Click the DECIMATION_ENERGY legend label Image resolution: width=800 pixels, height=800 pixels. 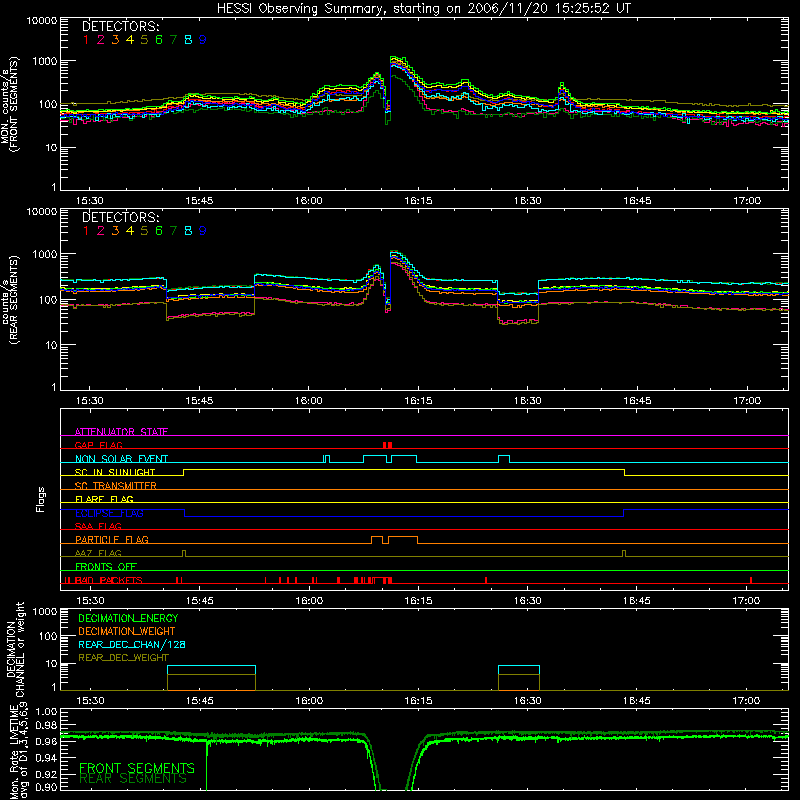click(x=128, y=618)
